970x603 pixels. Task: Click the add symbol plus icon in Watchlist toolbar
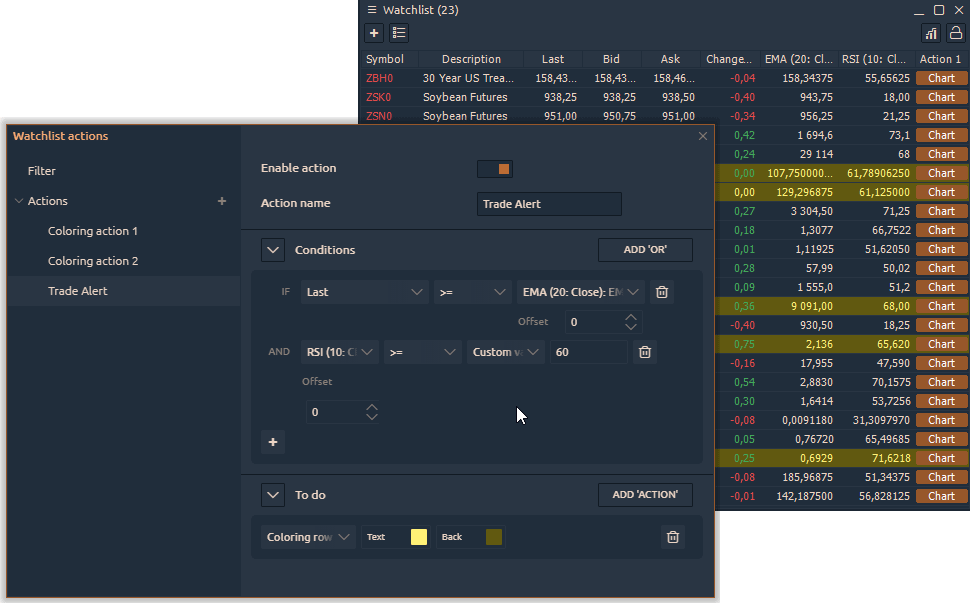pos(374,33)
